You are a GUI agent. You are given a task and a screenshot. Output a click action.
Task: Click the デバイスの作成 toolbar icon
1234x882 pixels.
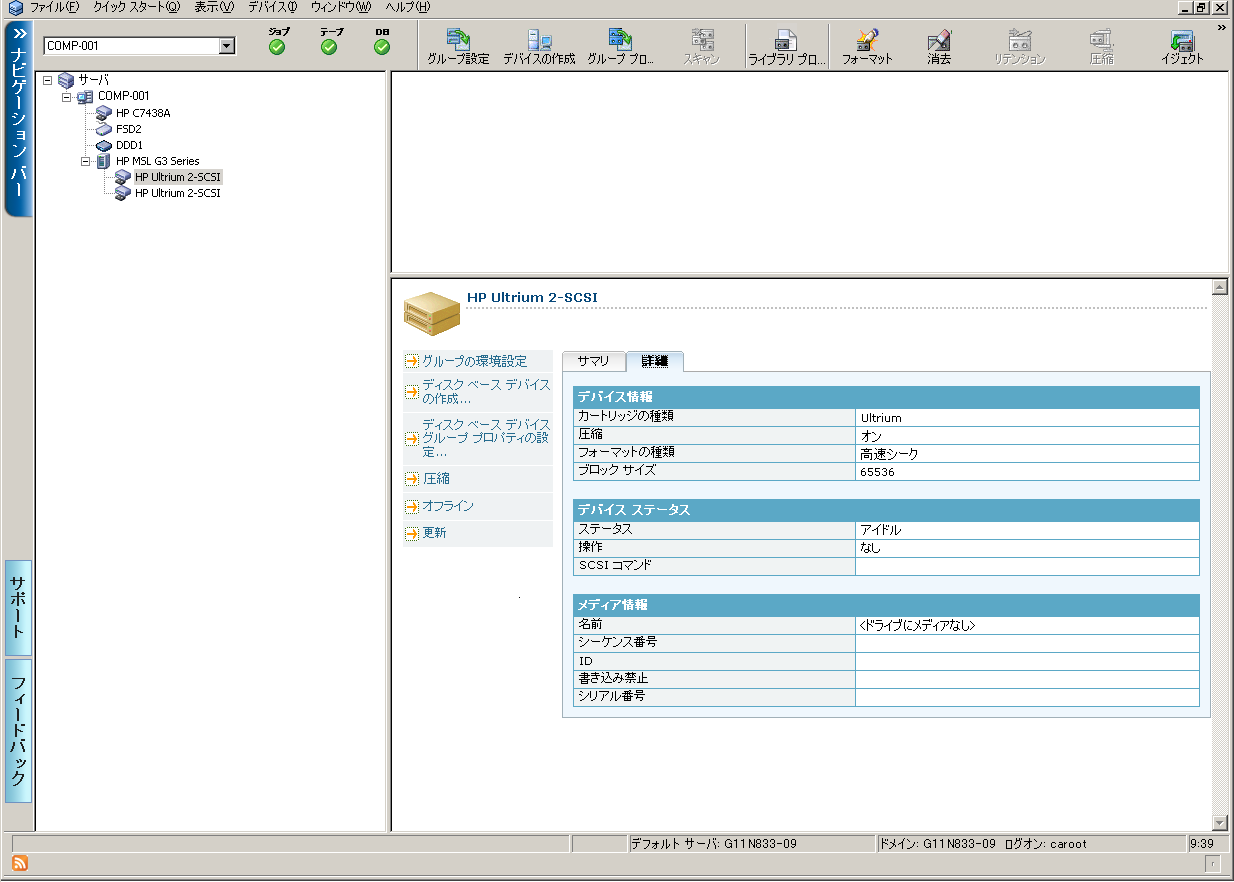point(539,47)
